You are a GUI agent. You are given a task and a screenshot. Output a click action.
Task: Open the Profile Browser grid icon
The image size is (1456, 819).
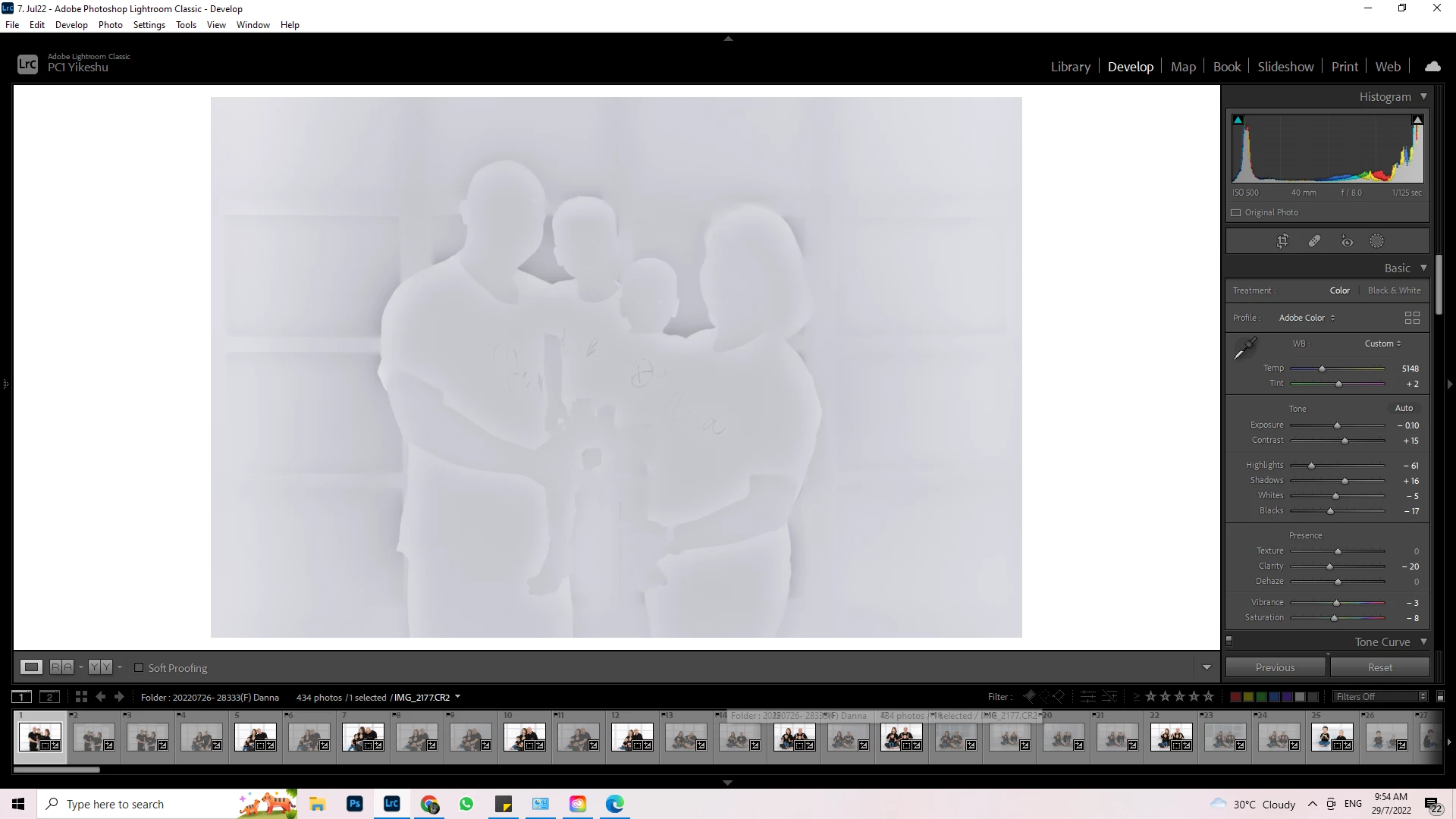(x=1411, y=318)
